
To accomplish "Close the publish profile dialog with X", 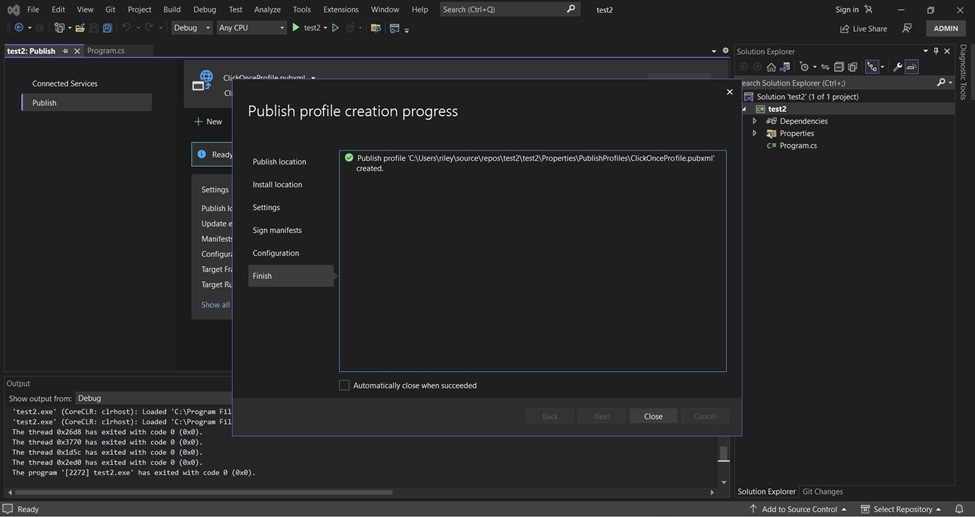I will [x=729, y=92].
